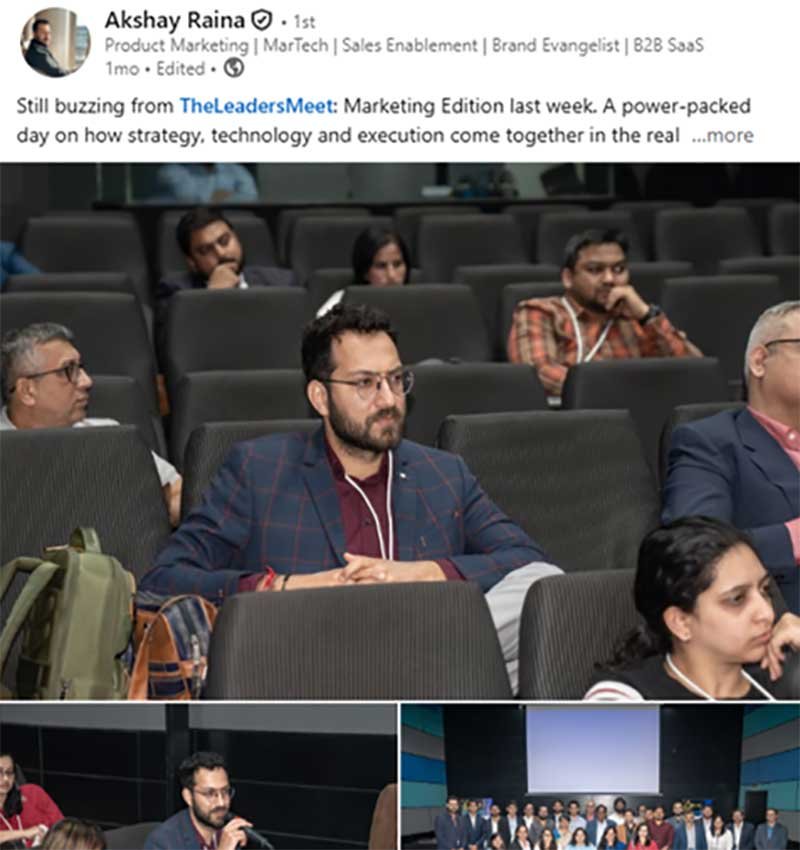
Task: Click the Product Marketing headline text
Action: (176, 46)
